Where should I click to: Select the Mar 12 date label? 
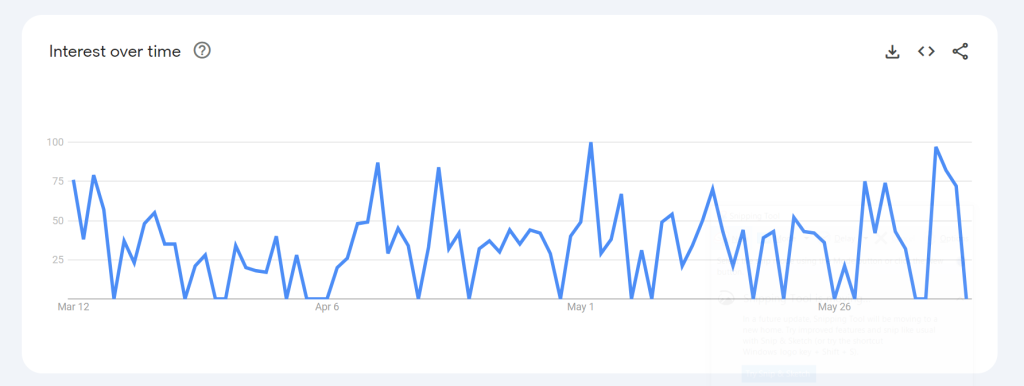click(x=73, y=307)
